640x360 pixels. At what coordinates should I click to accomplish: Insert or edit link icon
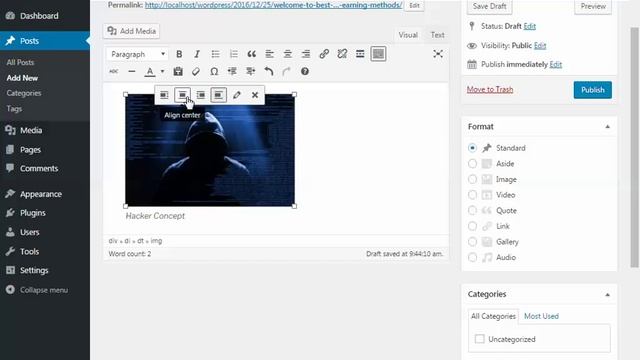324,54
